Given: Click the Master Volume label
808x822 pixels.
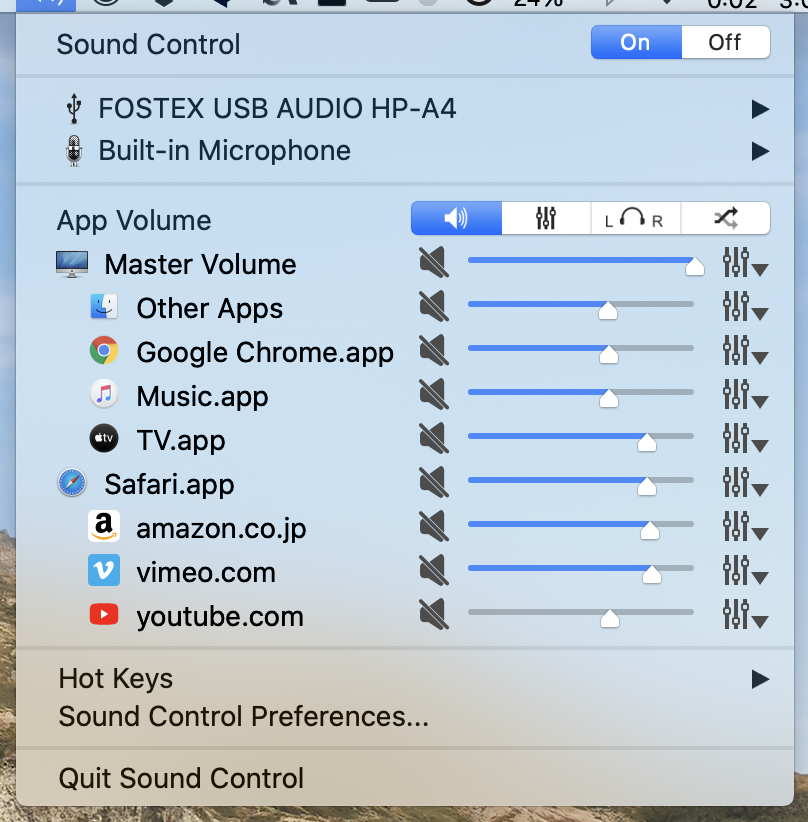Looking at the screenshot, I should [x=200, y=264].
